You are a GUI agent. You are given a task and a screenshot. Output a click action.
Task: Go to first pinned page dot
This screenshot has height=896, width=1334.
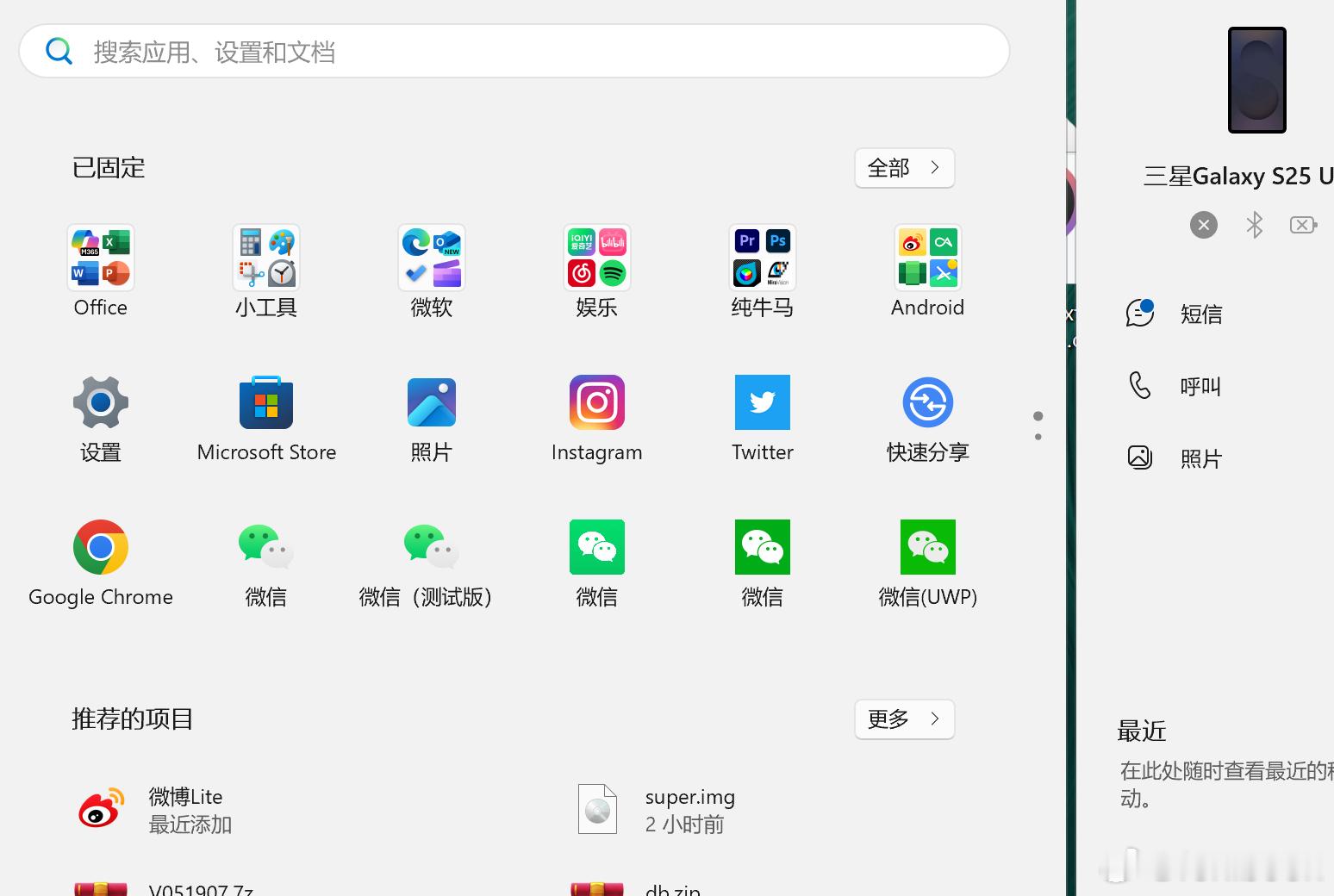1038,416
